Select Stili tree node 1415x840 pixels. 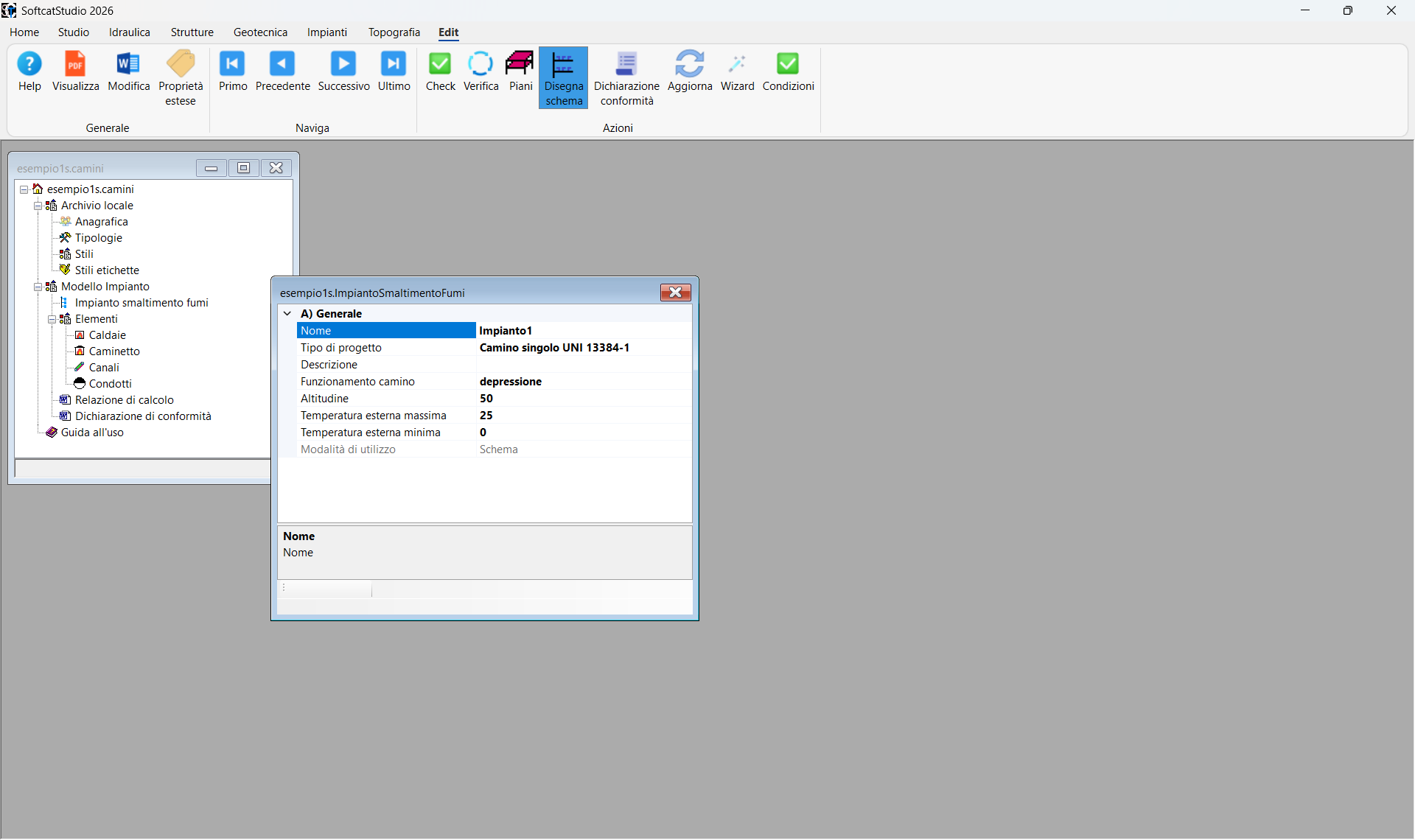(x=84, y=254)
